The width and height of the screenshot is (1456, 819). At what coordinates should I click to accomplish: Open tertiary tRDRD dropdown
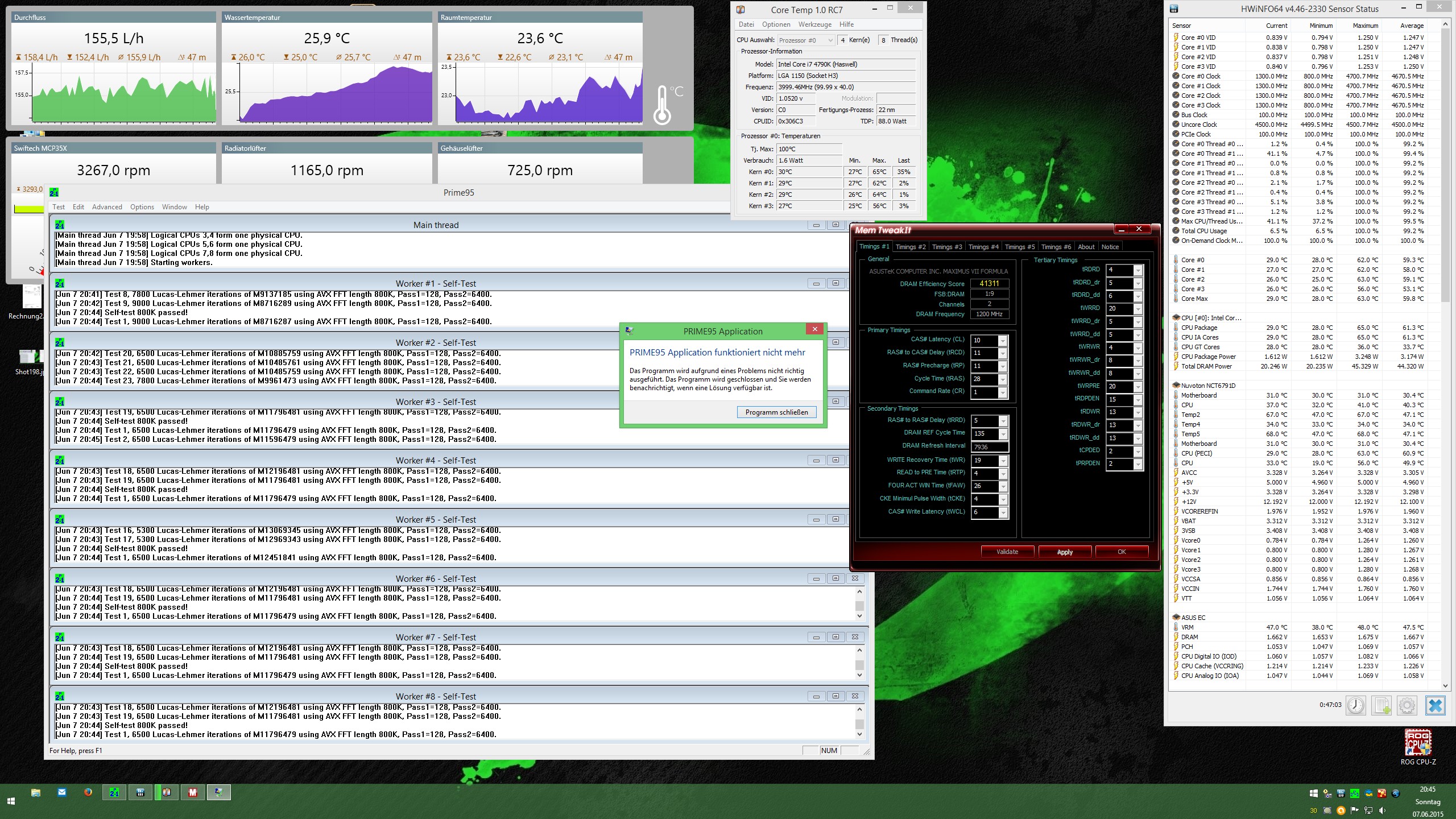point(1138,270)
